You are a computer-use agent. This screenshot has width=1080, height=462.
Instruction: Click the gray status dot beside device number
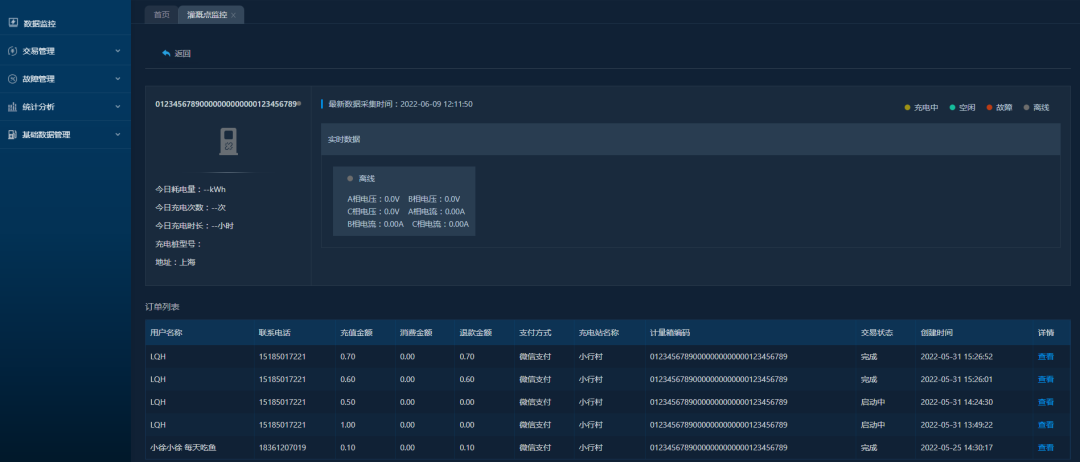(x=299, y=103)
